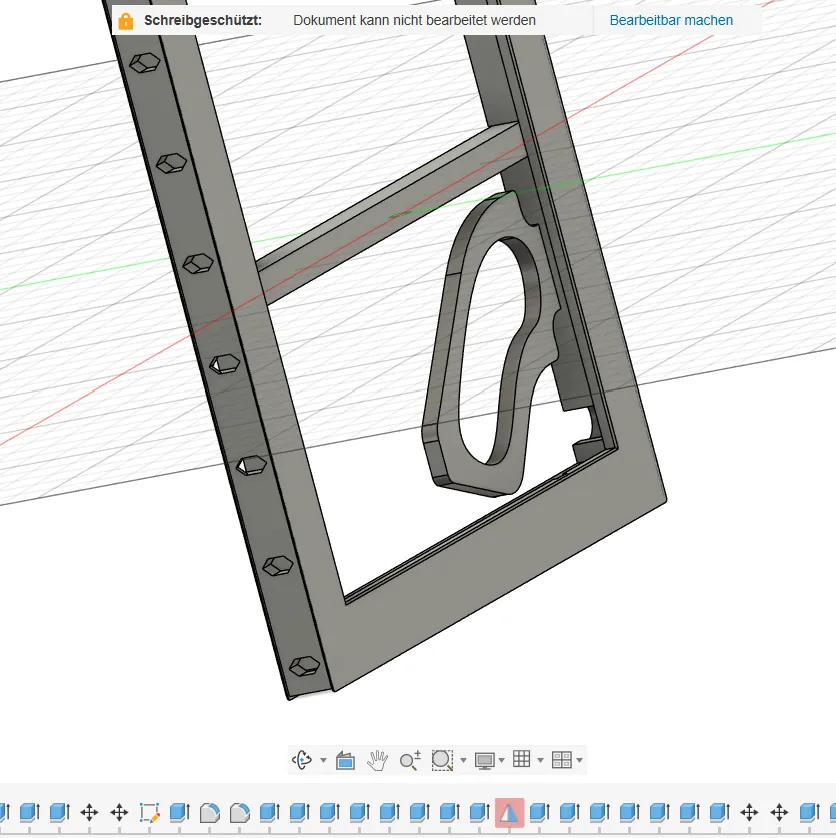Open the Orbit type dropdown arrow
The width and height of the screenshot is (836, 838).
[x=323, y=760]
